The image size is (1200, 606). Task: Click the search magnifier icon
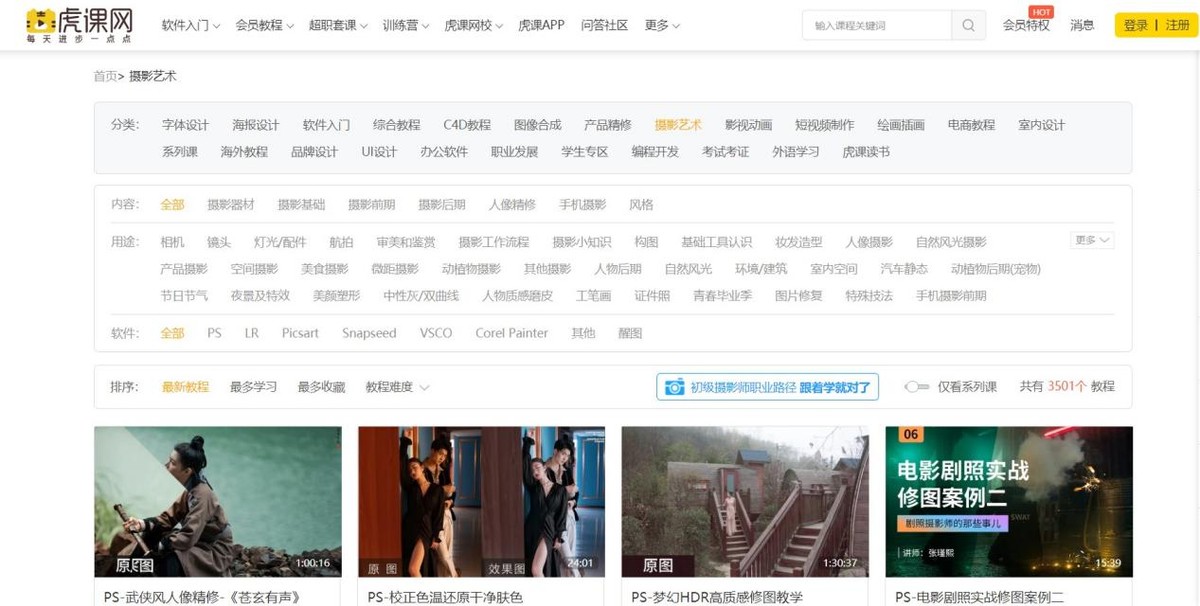pyautogui.click(x=966, y=24)
